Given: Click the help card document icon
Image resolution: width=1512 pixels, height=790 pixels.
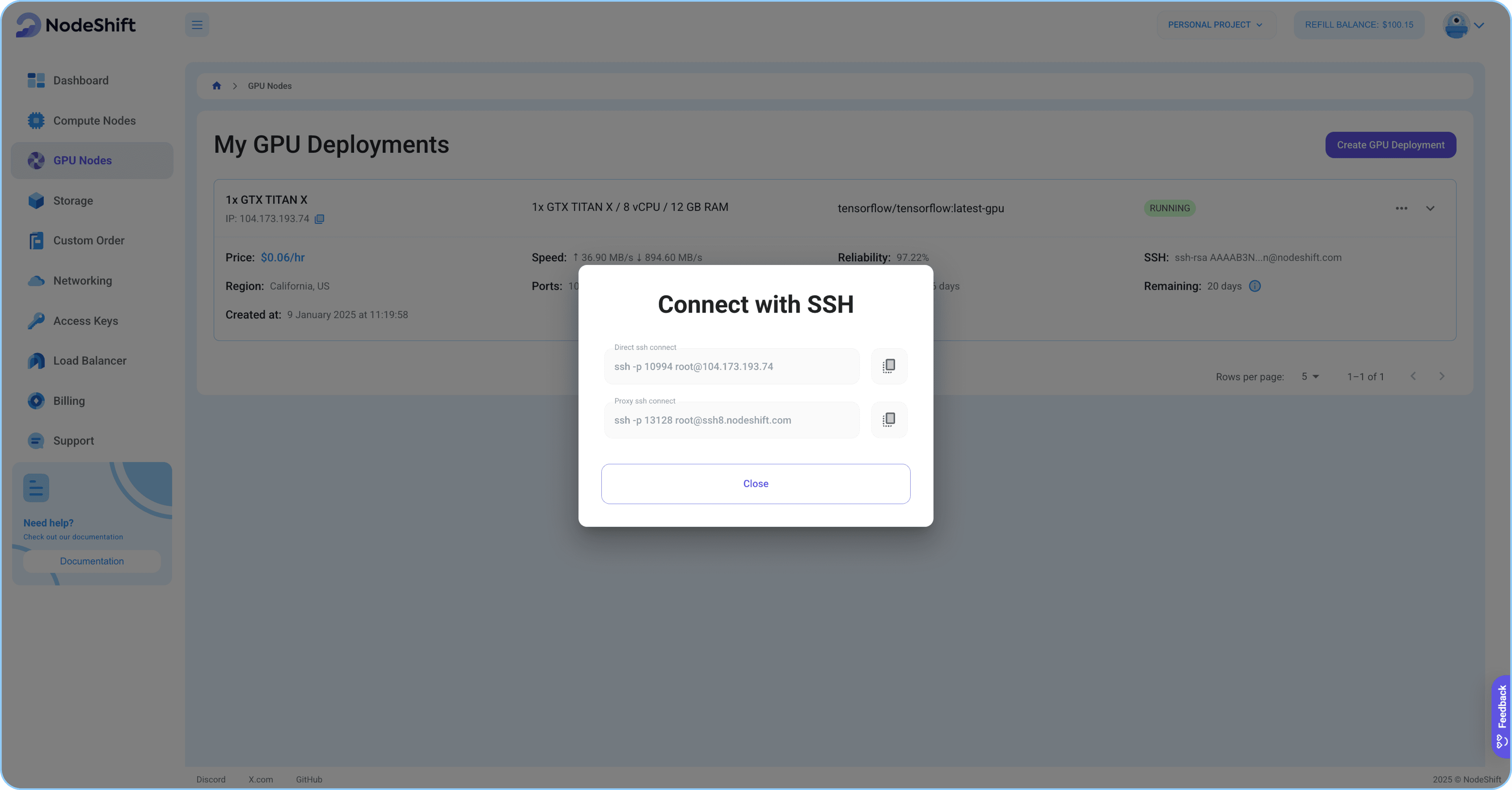Looking at the screenshot, I should click(x=36, y=488).
